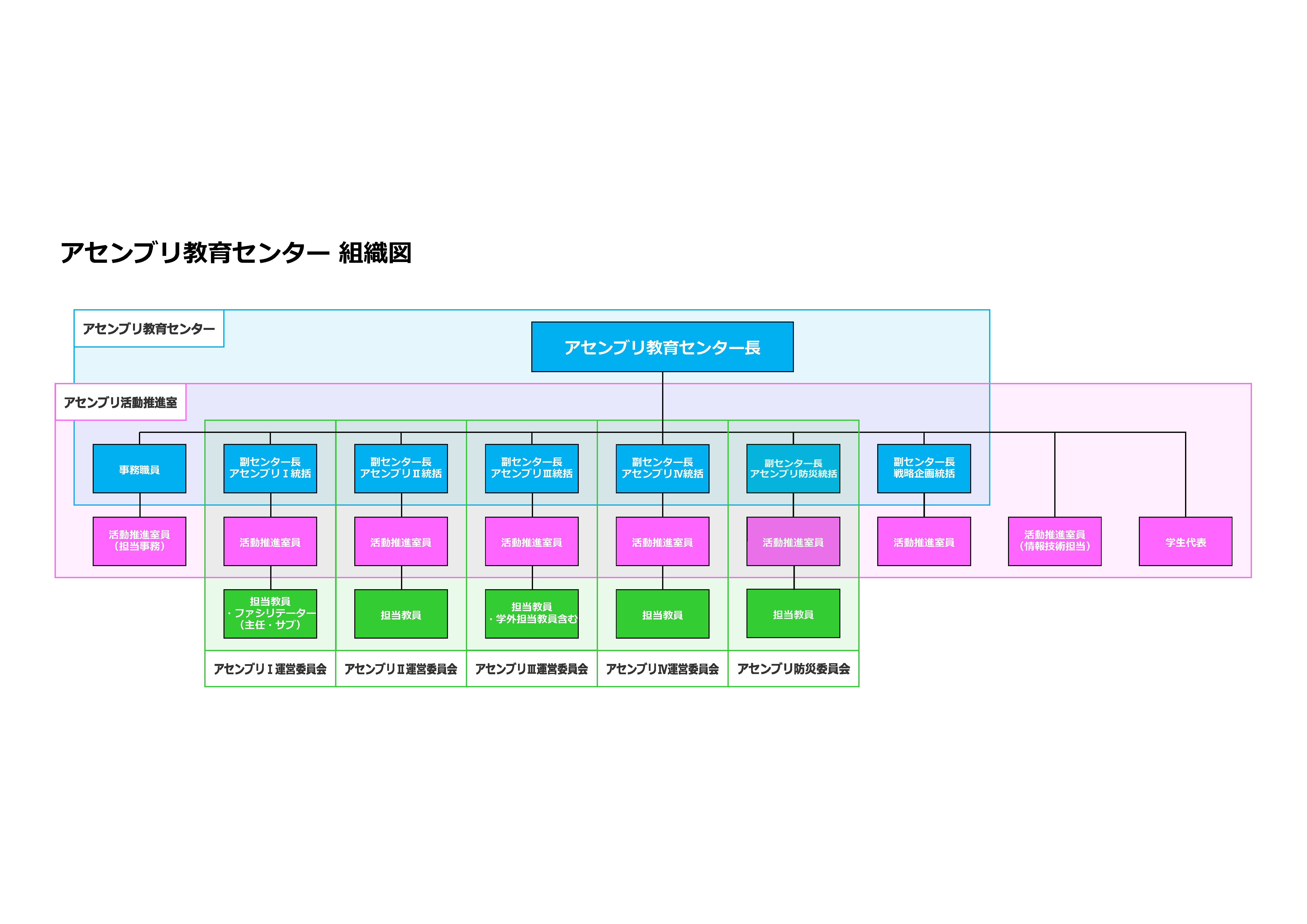Click the アセンブリ教育センター長 box

coord(662,347)
